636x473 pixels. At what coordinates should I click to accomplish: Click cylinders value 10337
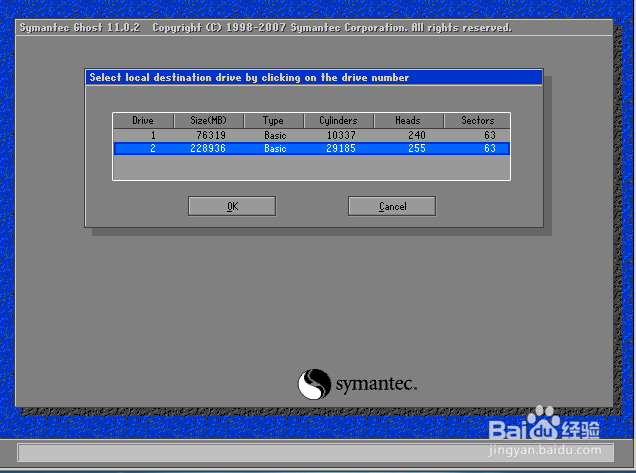341,135
